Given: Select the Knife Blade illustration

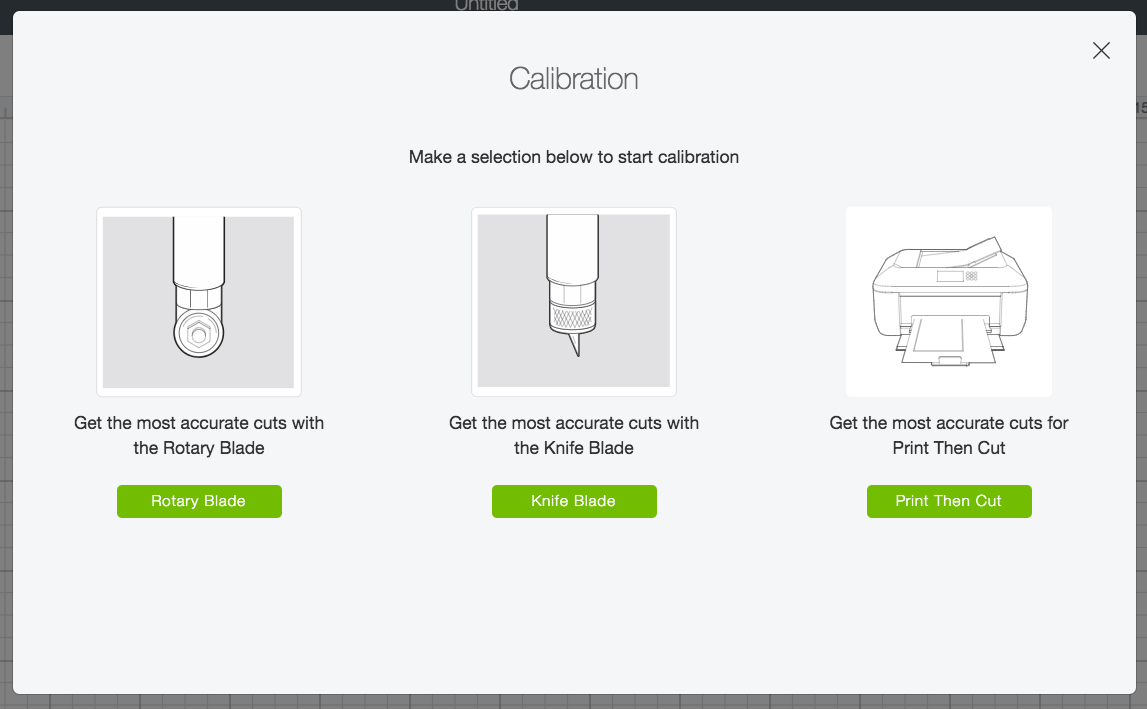Looking at the screenshot, I should point(574,301).
